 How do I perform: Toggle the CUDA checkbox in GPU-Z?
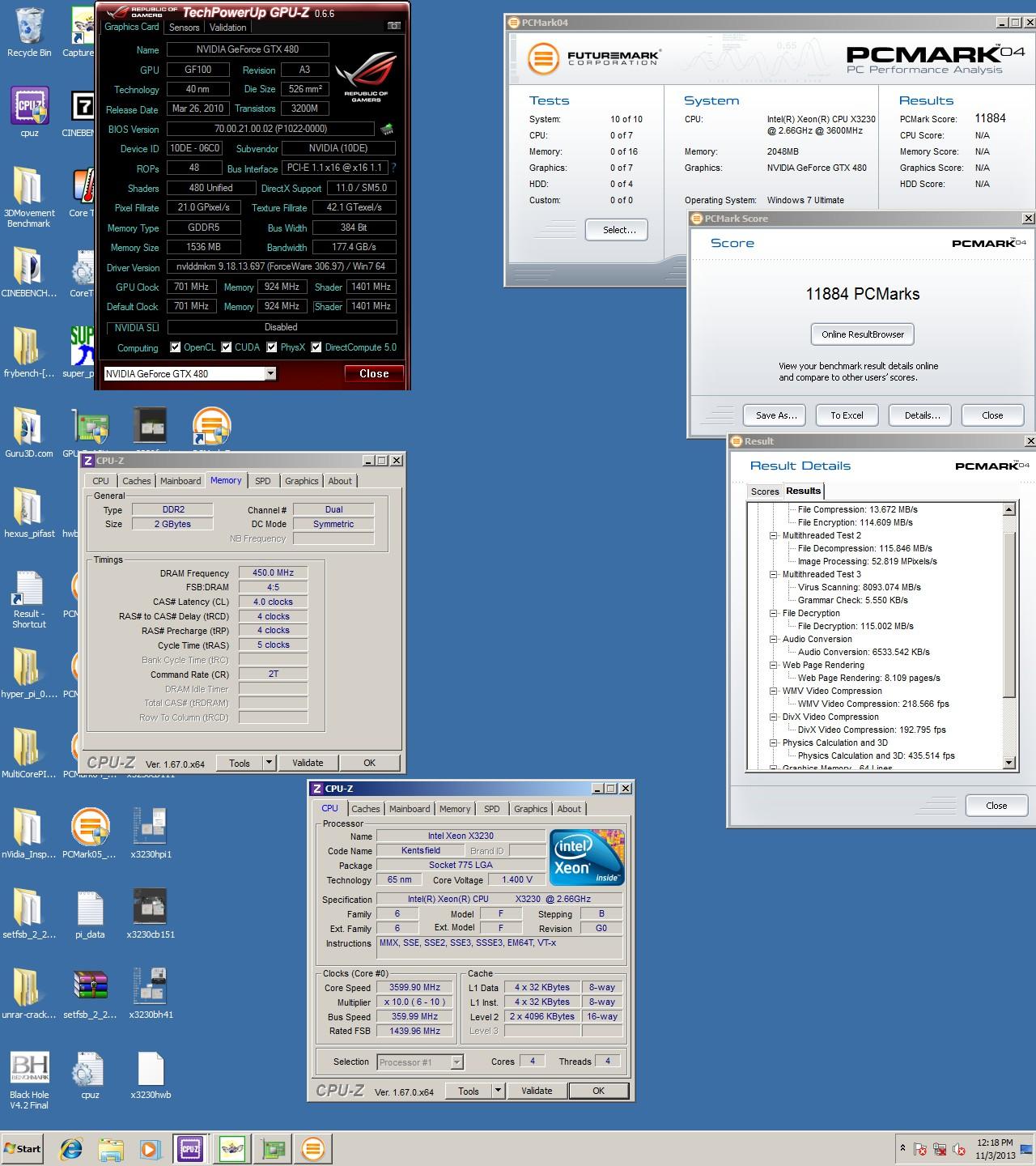pos(227,347)
